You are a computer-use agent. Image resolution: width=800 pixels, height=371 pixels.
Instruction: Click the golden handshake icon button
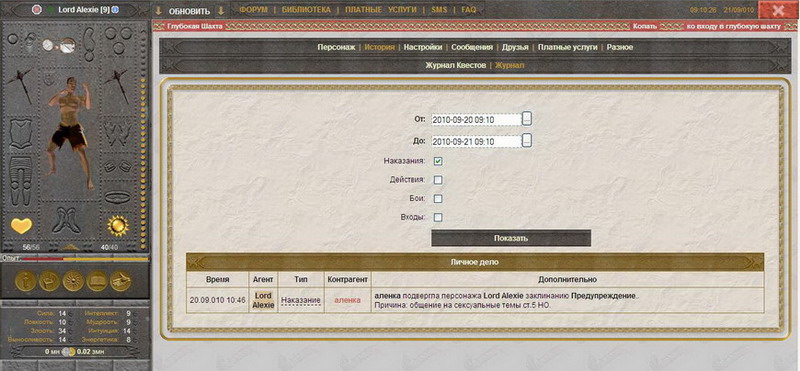121,280
